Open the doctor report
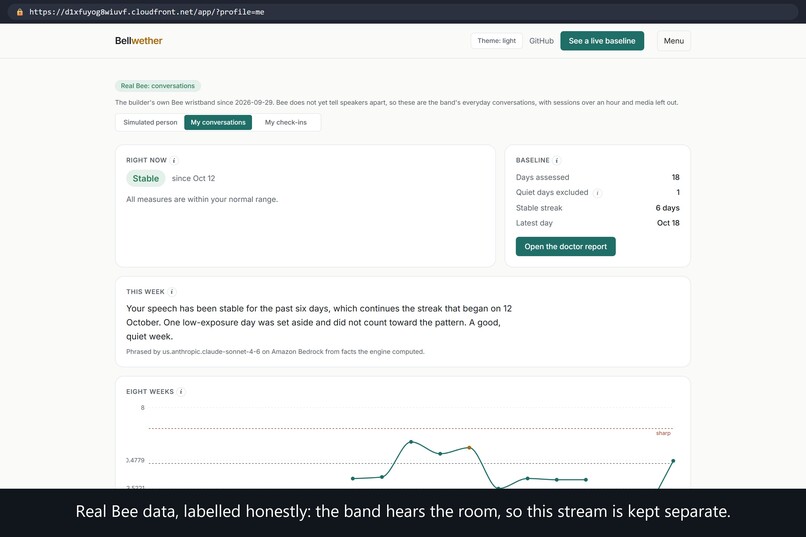Image resolution: width=806 pixels, height=537 pixels. [x=565, y=247]
